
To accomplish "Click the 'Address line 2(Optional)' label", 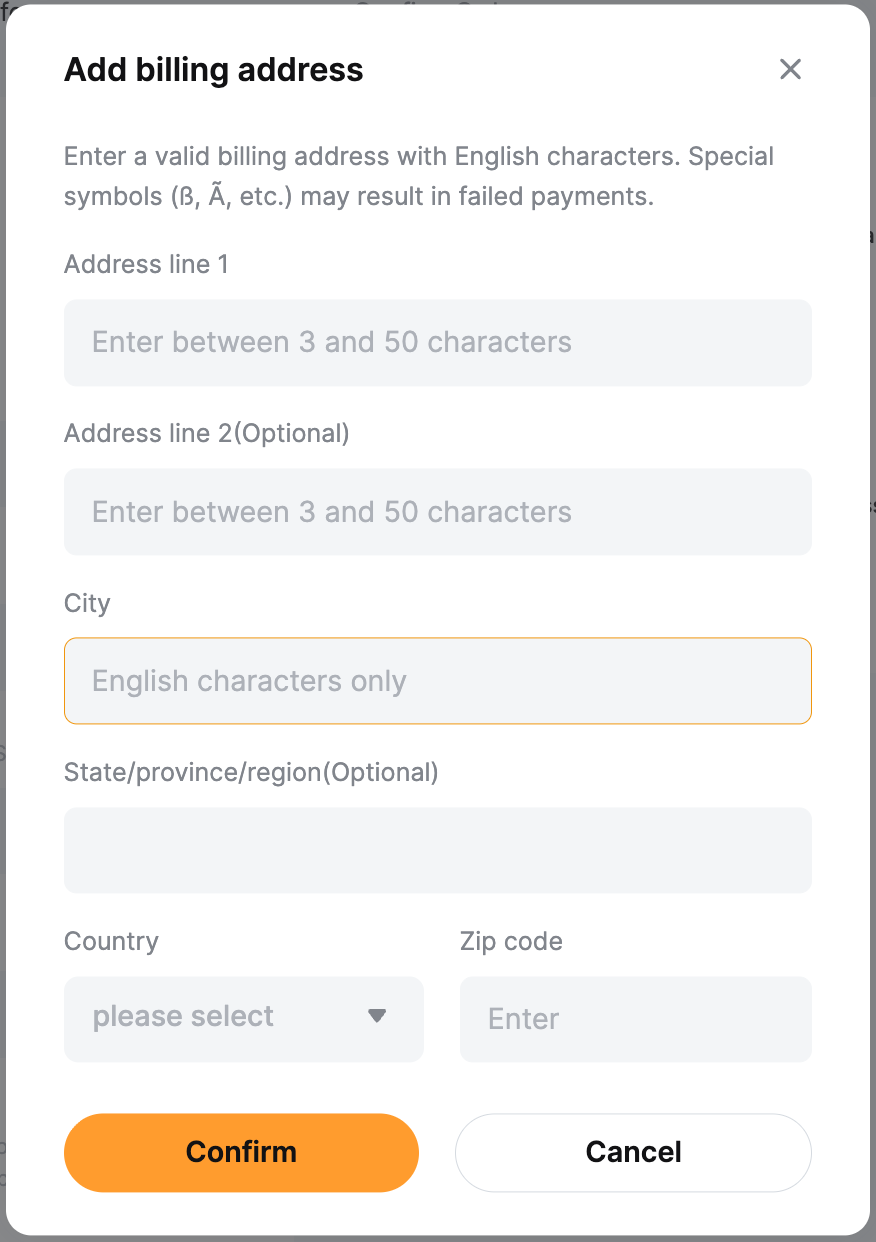I will click(x=207, y=433).
